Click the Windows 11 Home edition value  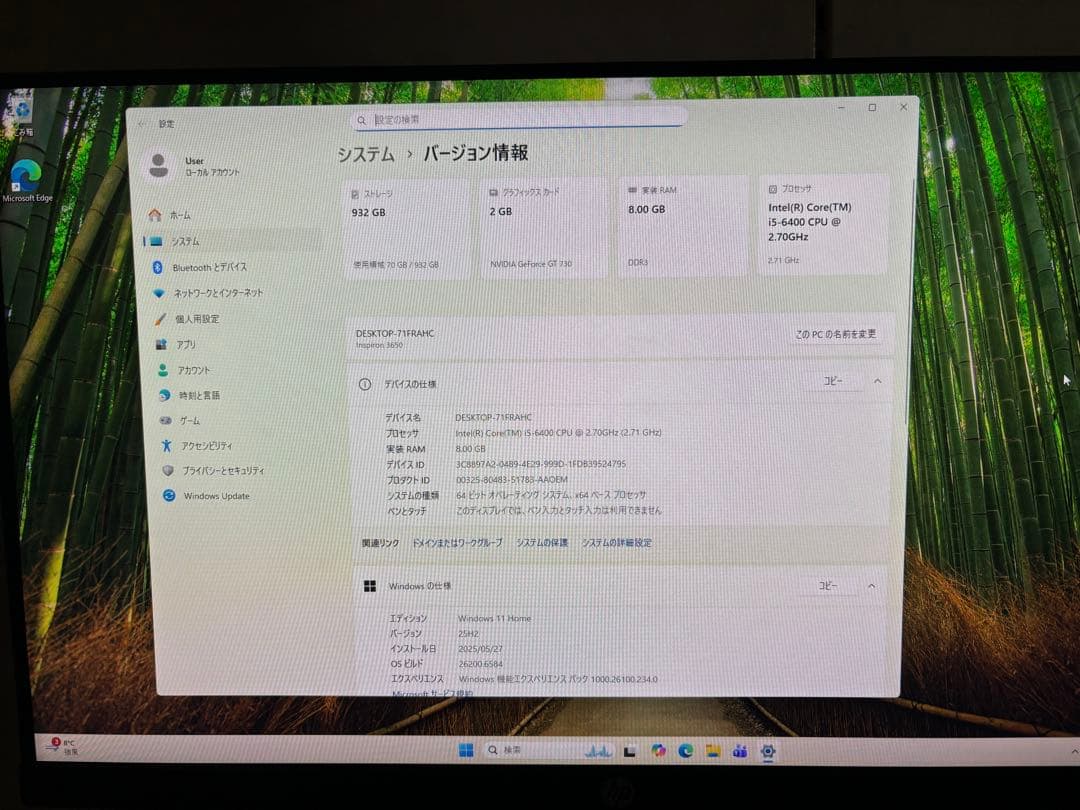pyautogui.click(x=495, y=619)
